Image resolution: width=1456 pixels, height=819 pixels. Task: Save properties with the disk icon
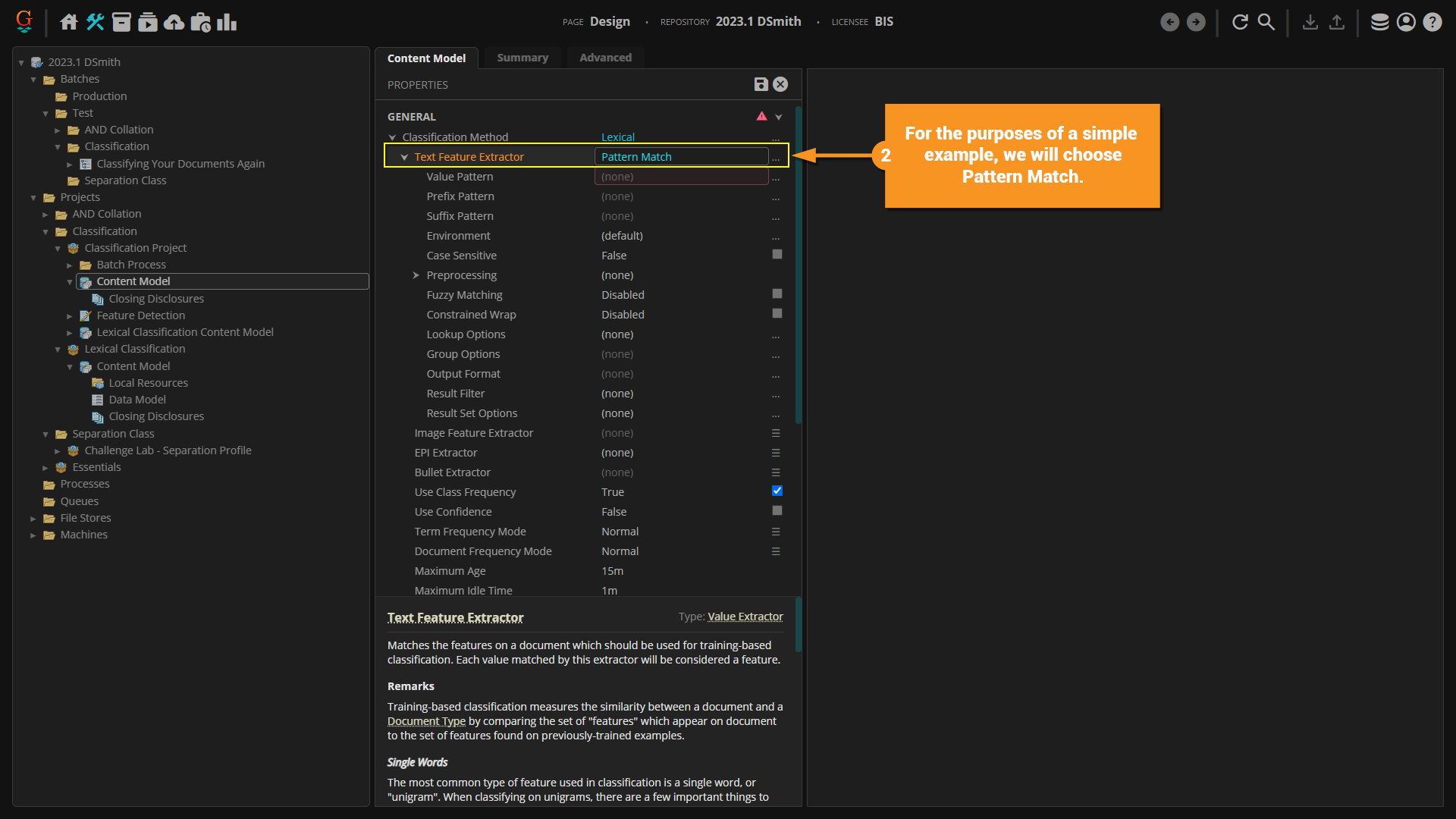click(761, 84)
